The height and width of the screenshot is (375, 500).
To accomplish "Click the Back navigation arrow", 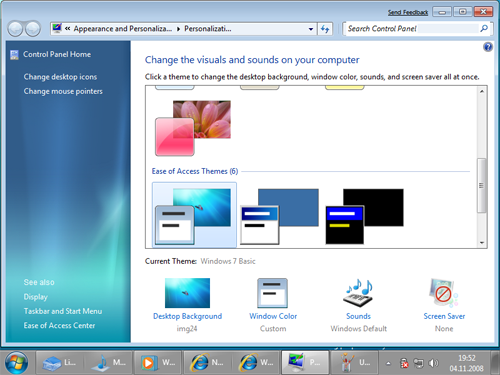I will (15, 29).
